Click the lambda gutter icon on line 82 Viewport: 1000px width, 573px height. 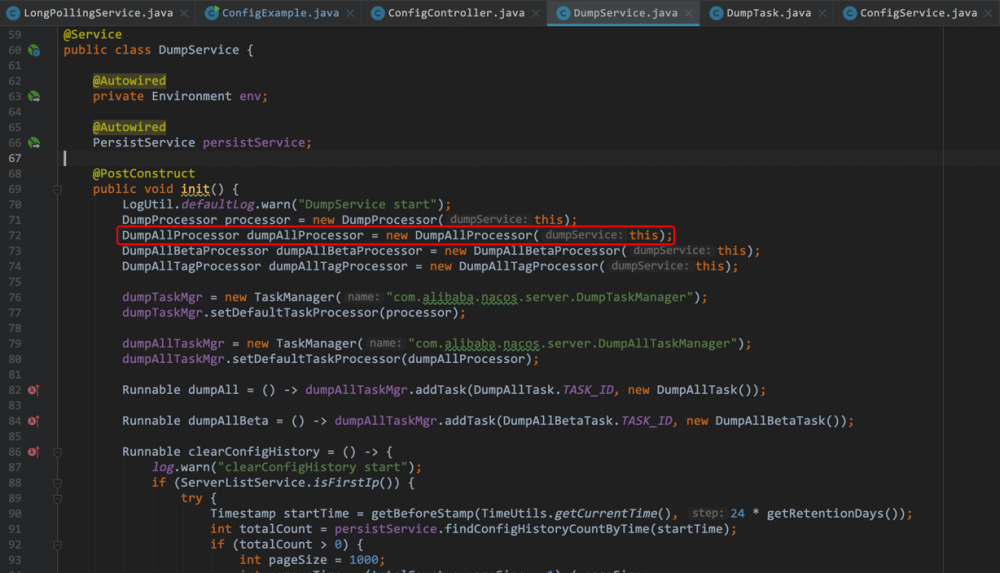coord(34,390)
